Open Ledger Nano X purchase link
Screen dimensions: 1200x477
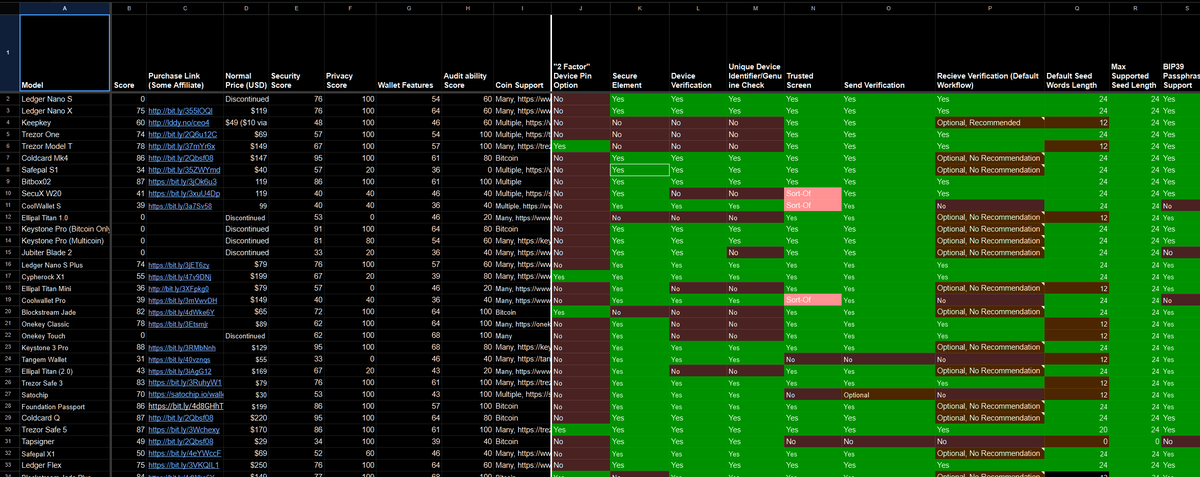point(180,111)
